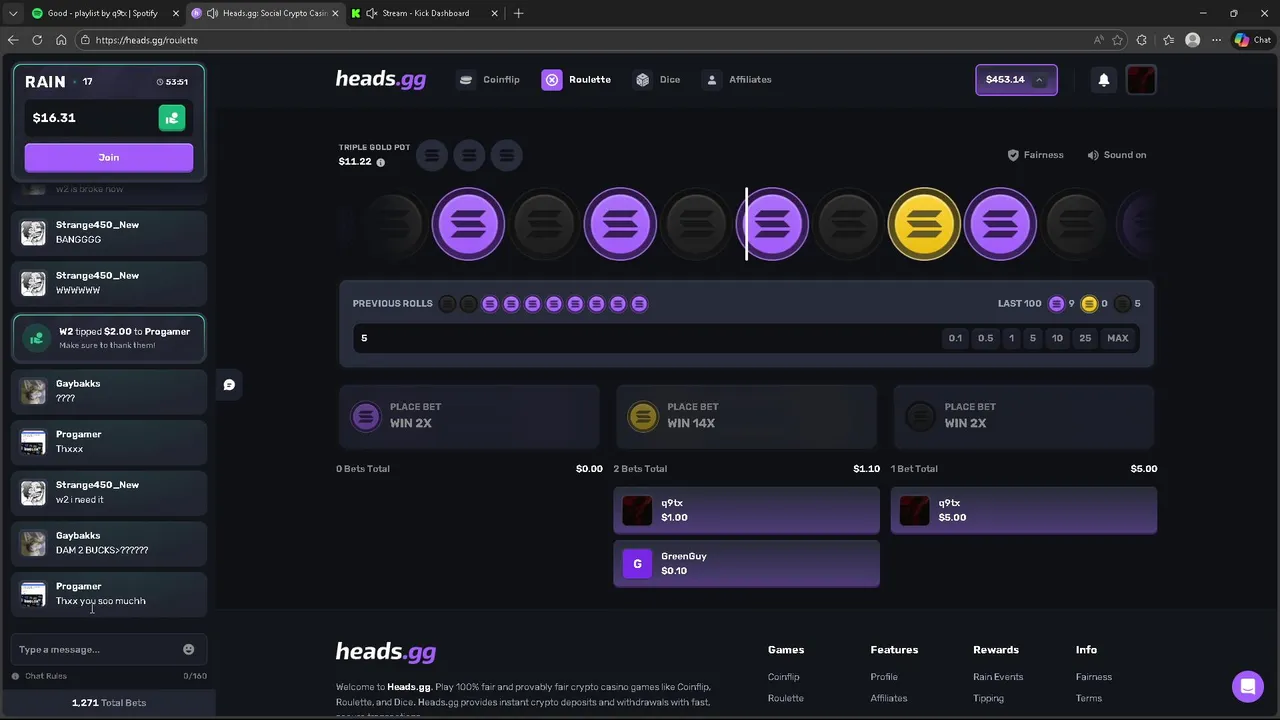Select the 10 bet preset

(x=1057, y=338)
